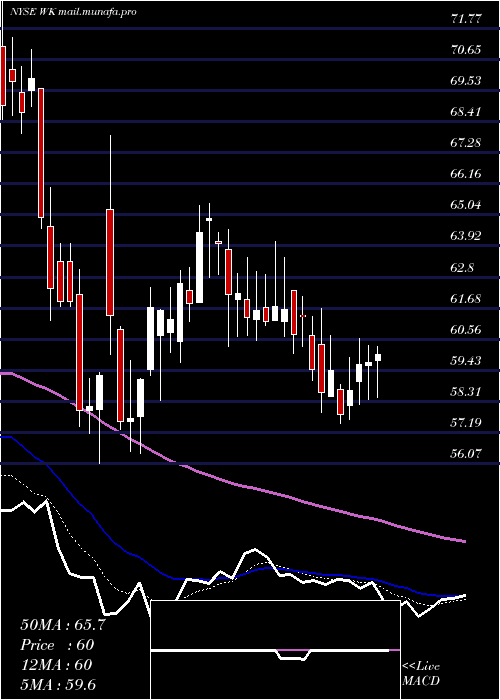Click the 5MA : 59.6 readout
The height and width of the screenshot is (700, 500).
[x=58, y=685]
